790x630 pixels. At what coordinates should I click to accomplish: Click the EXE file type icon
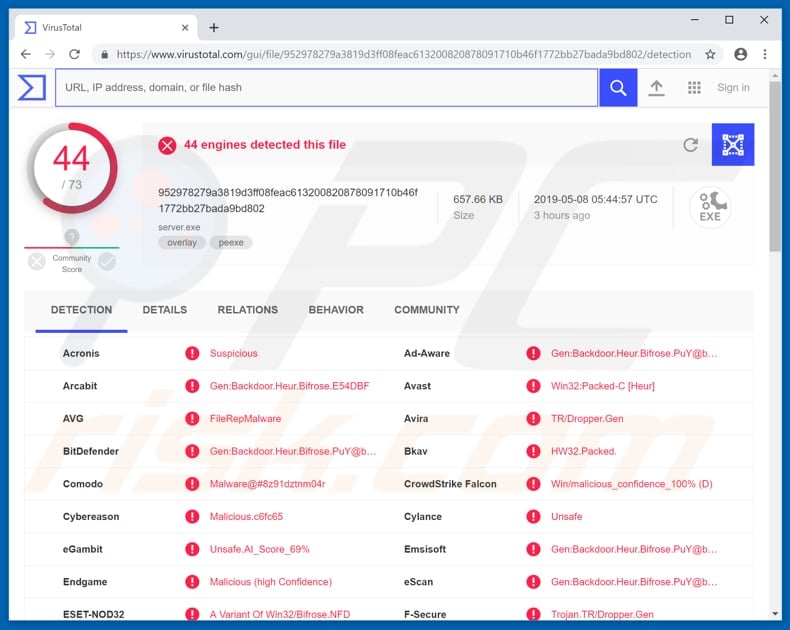click(x=710, y=207)
